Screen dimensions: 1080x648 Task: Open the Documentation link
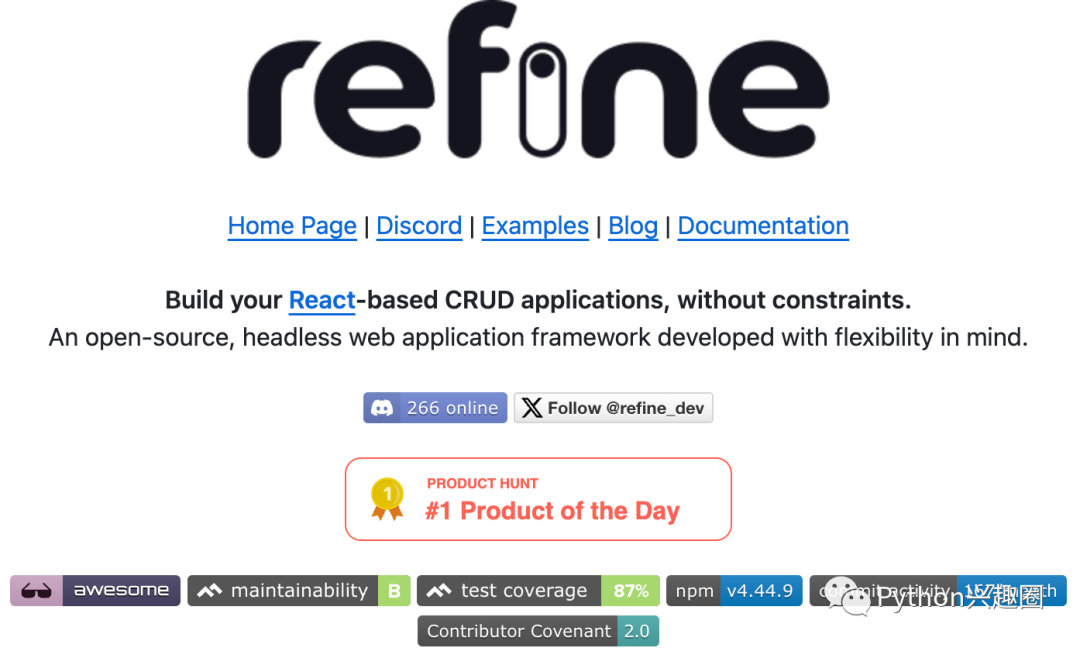(x=763, y=226)
